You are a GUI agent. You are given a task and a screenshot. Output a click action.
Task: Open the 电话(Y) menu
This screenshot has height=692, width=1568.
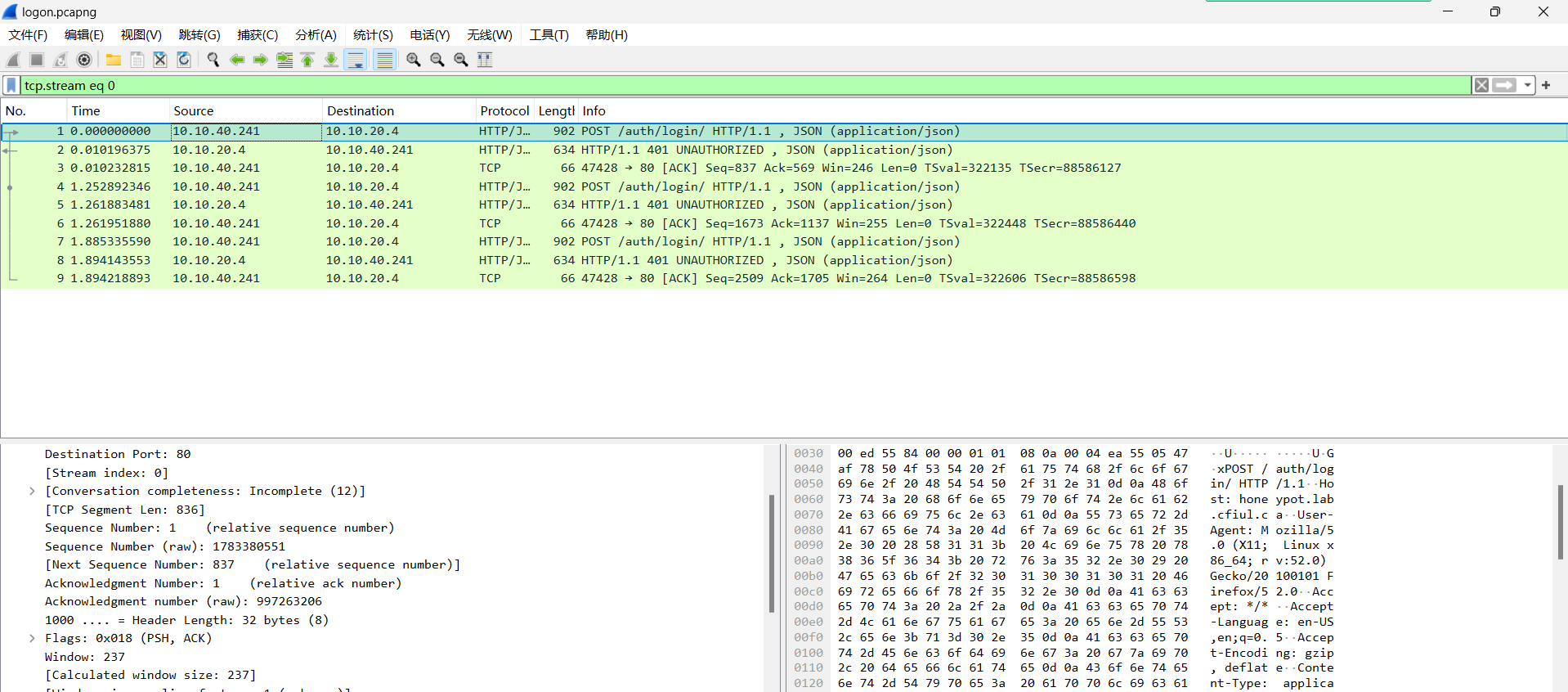click(430, 35)
